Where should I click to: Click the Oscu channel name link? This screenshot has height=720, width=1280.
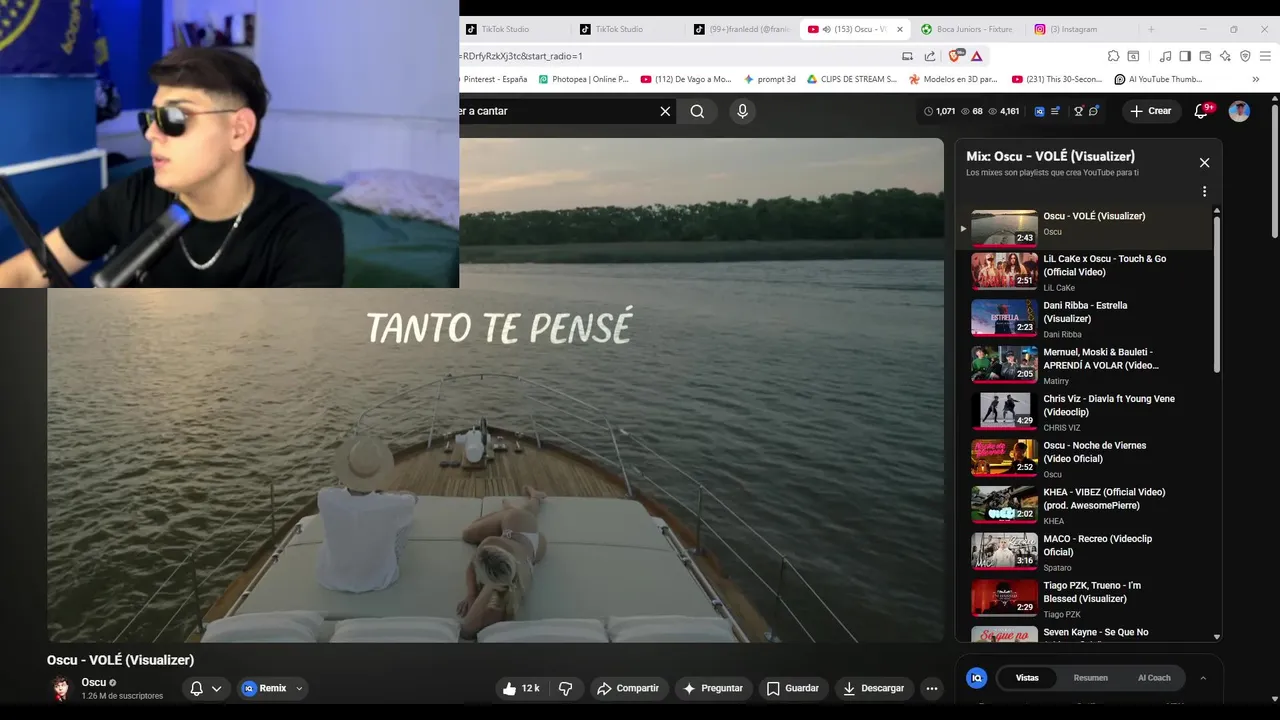[94, 682]
